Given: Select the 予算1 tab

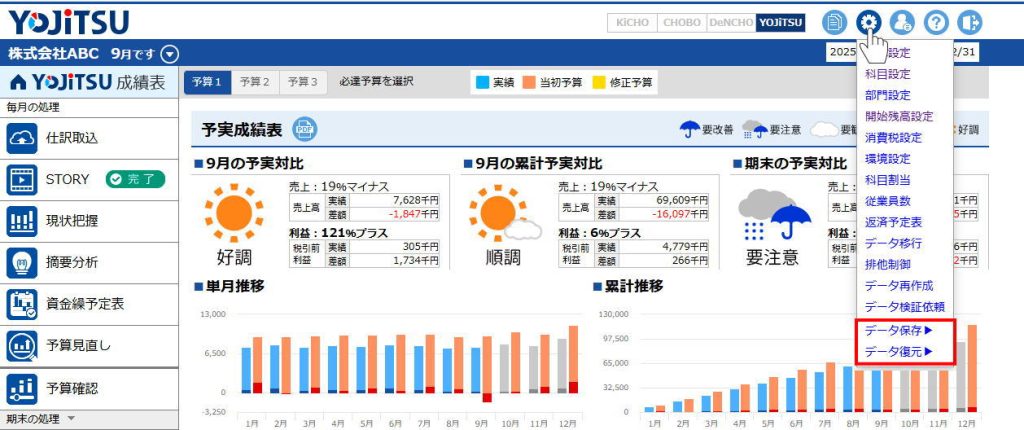Looking at the screenshot, I should click(207, 82).
